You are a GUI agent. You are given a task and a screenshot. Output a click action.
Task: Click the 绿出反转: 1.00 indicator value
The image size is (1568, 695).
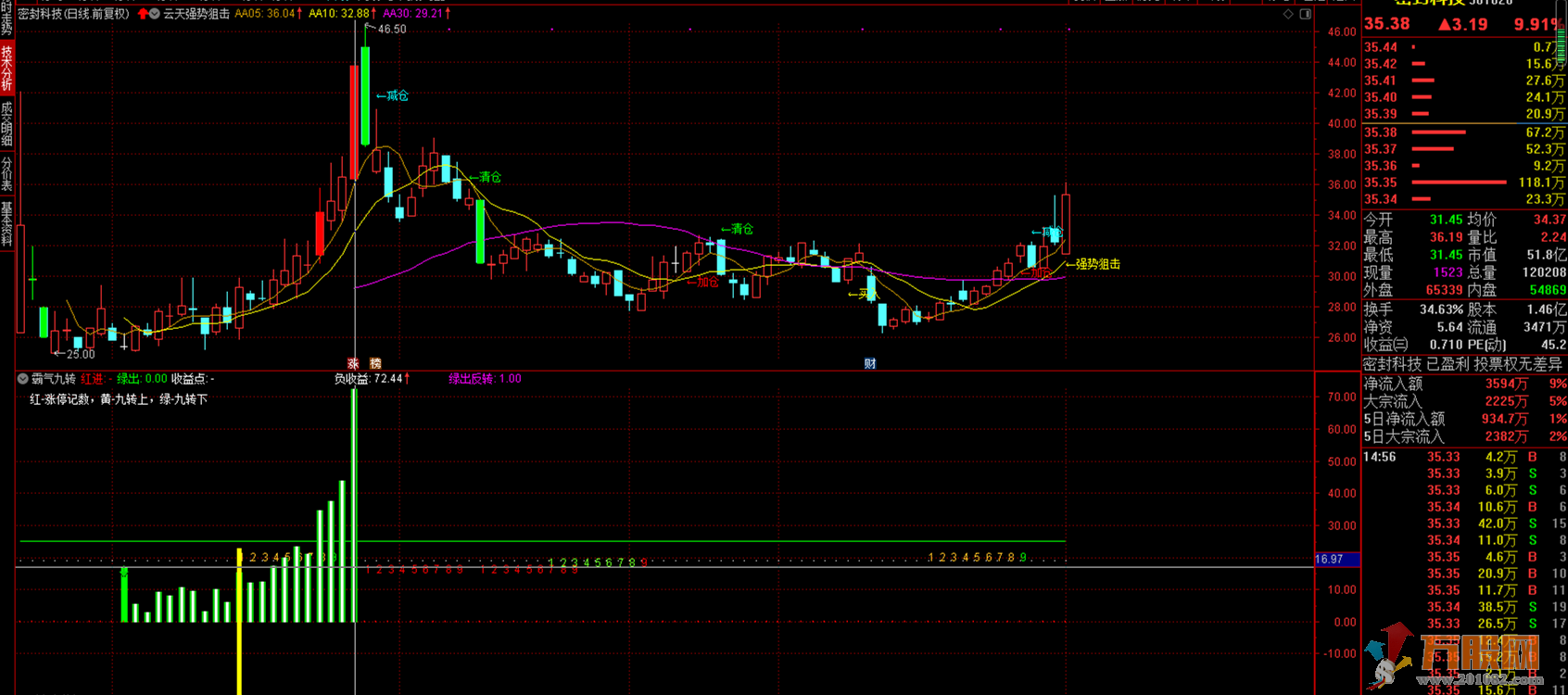[x=485, y=379]
